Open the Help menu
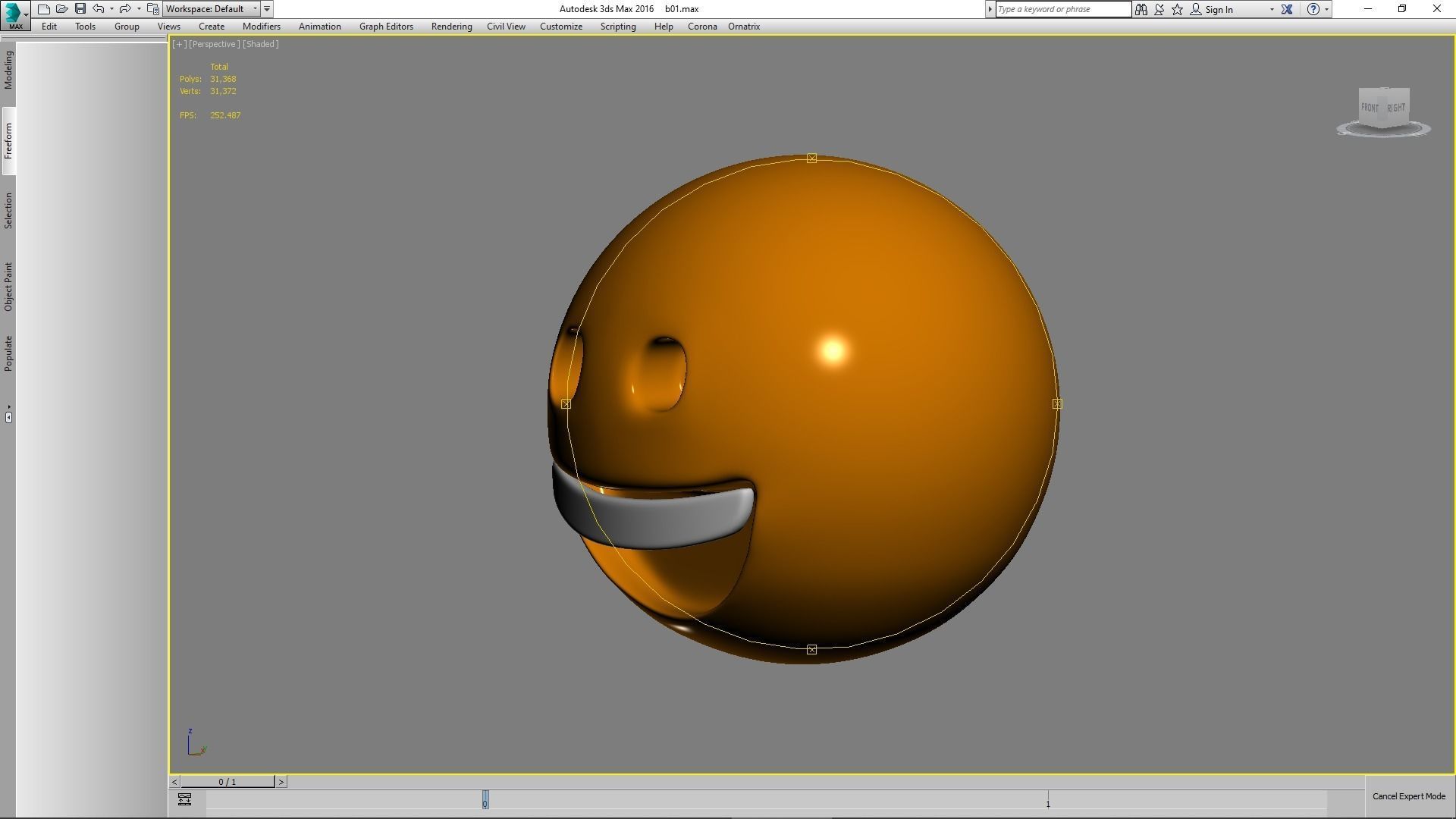Viewport: 1456px width, 819px height. pyautogui.click(x=664, y=27)
